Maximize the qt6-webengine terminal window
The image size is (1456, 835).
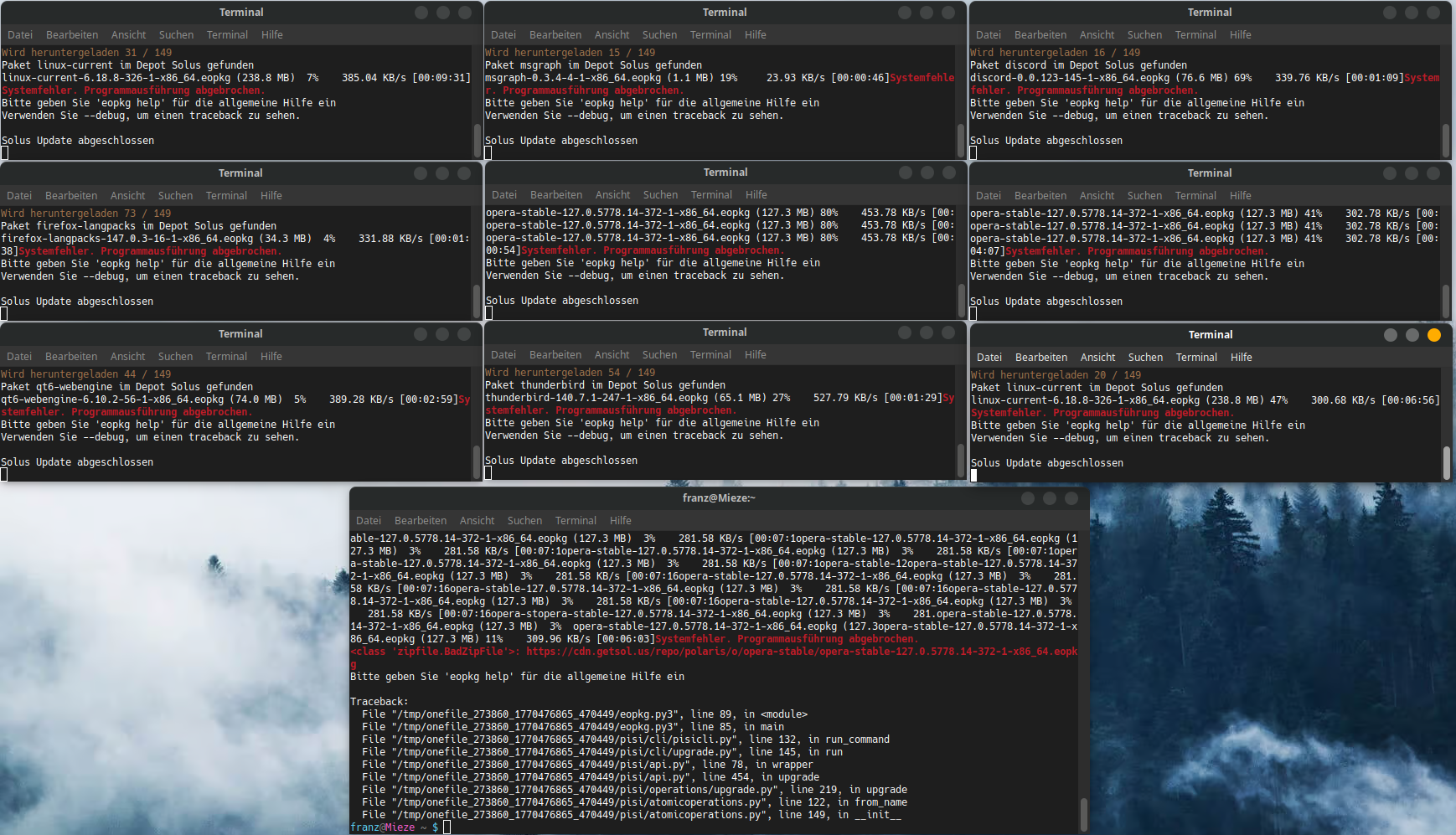click(x=442, y=334)
